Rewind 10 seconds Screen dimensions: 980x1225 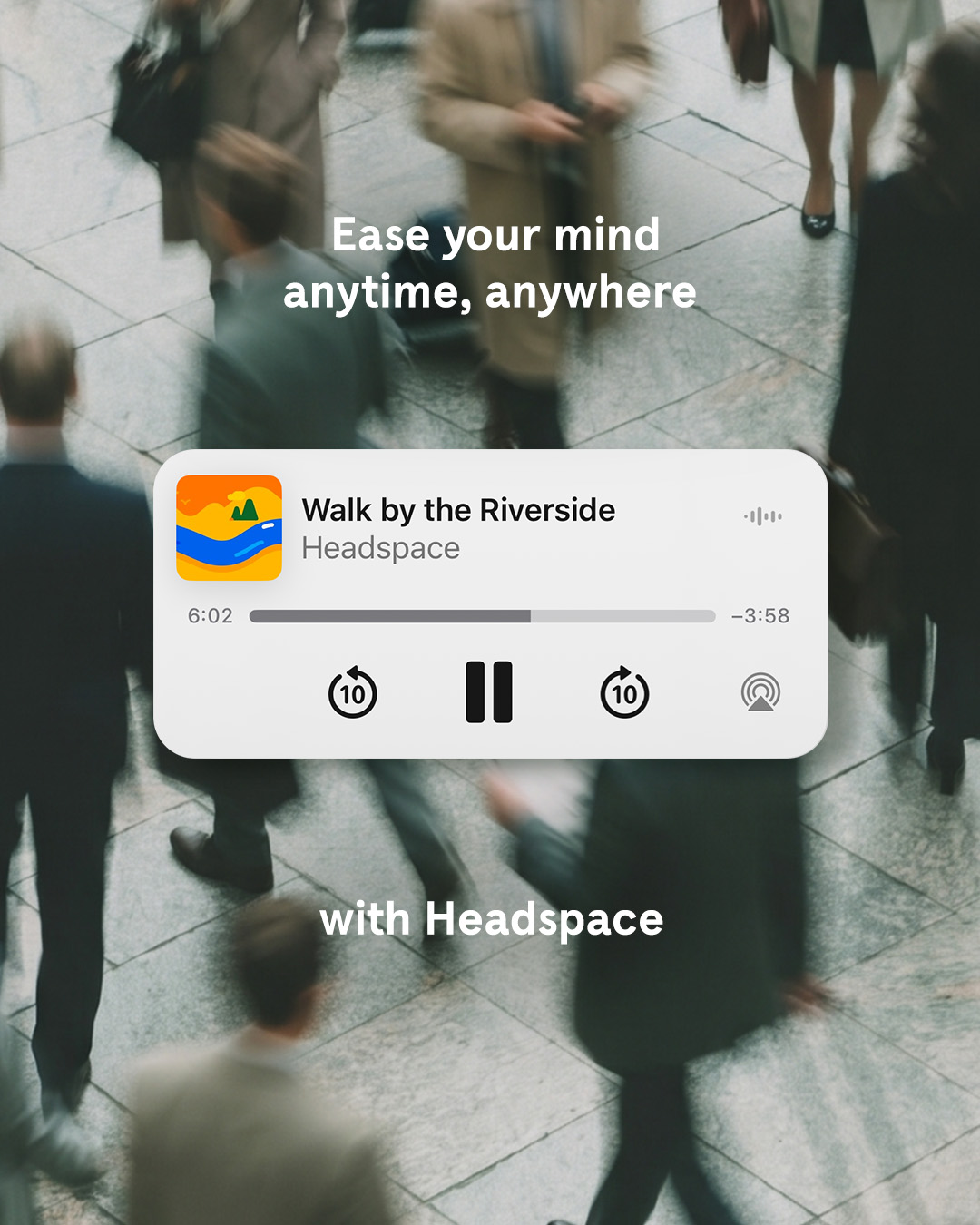tap(353, 692)
